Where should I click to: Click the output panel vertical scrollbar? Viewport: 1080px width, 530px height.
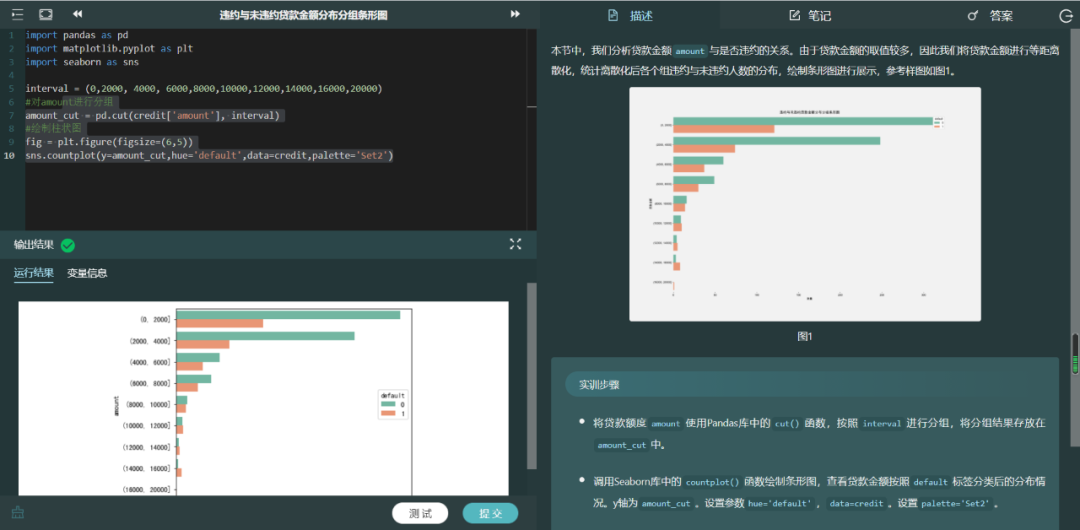pyautogui.click(x=531, y=376)
